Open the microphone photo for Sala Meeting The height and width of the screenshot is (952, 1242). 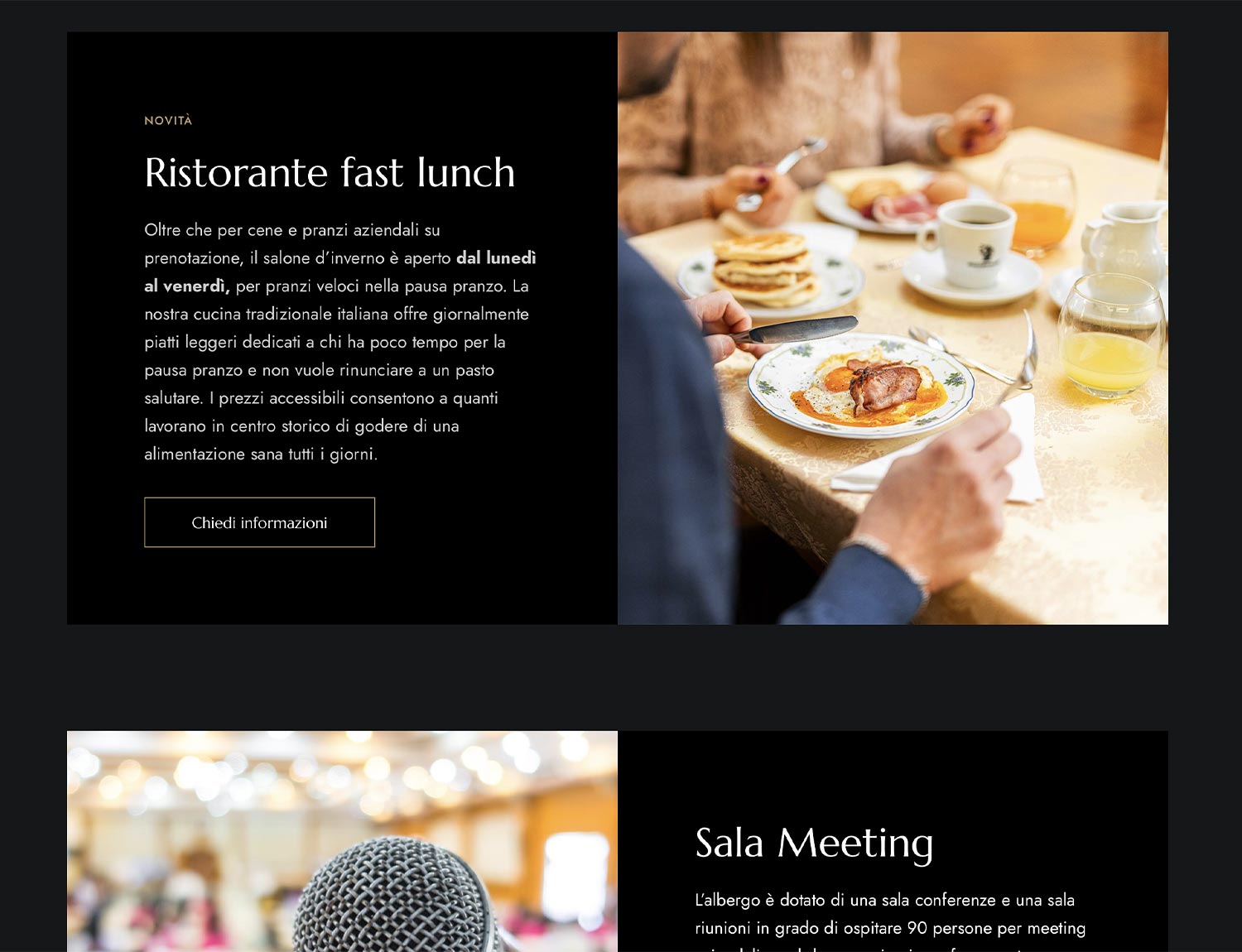point(342,841)
